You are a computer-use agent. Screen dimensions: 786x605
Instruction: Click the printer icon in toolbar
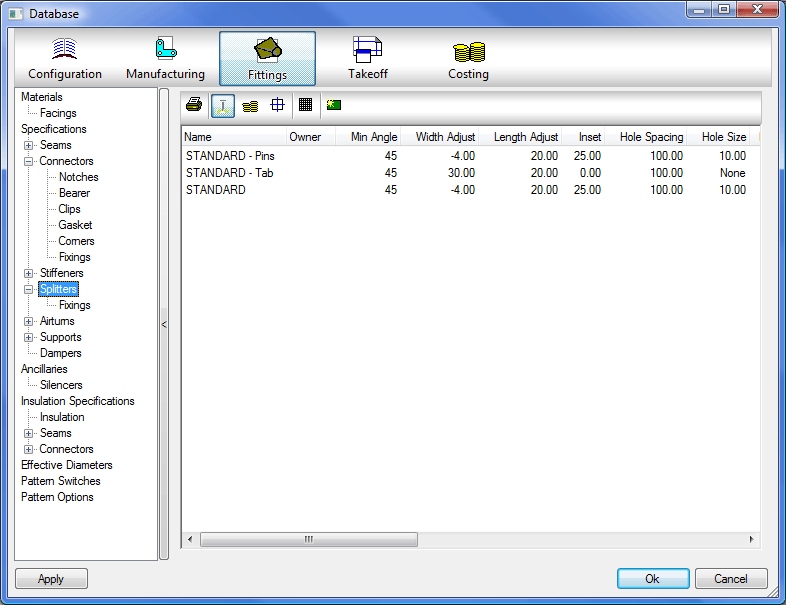click(194, 105)
